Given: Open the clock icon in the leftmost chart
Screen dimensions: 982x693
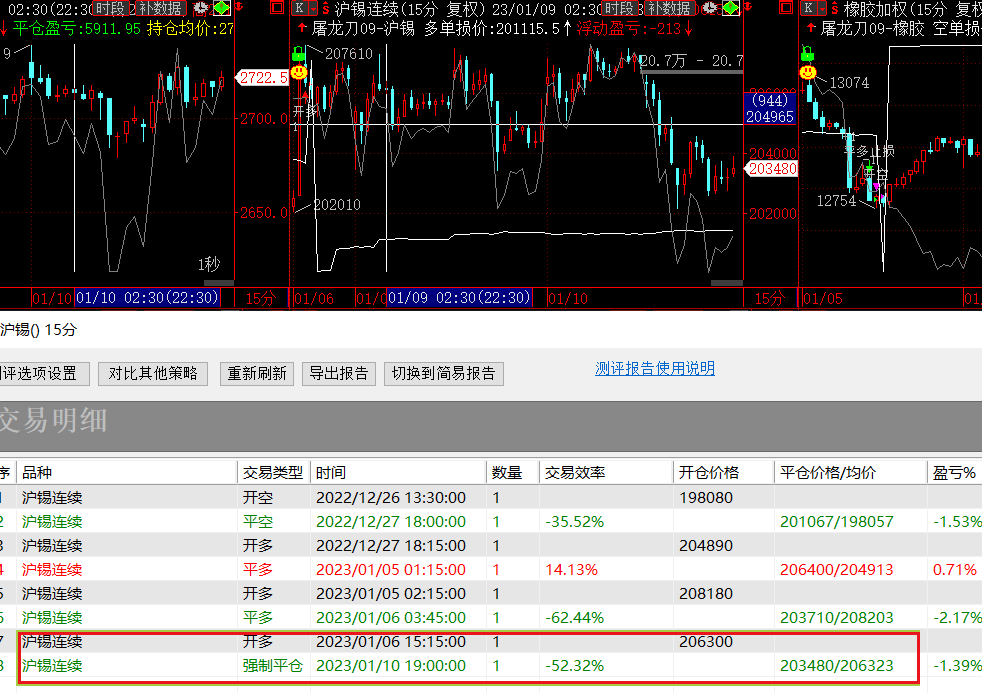Looking at the screenshot, I should click(x=201, y=8).
